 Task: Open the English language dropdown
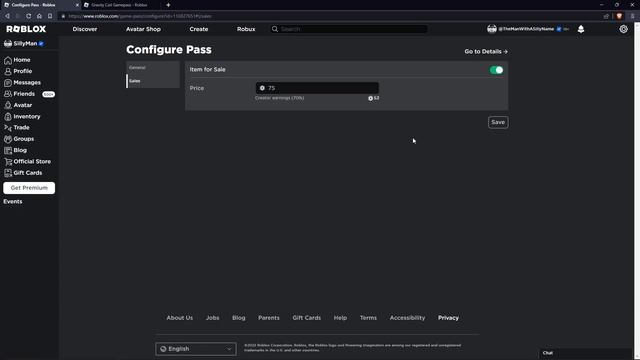[x=196, y=349]
